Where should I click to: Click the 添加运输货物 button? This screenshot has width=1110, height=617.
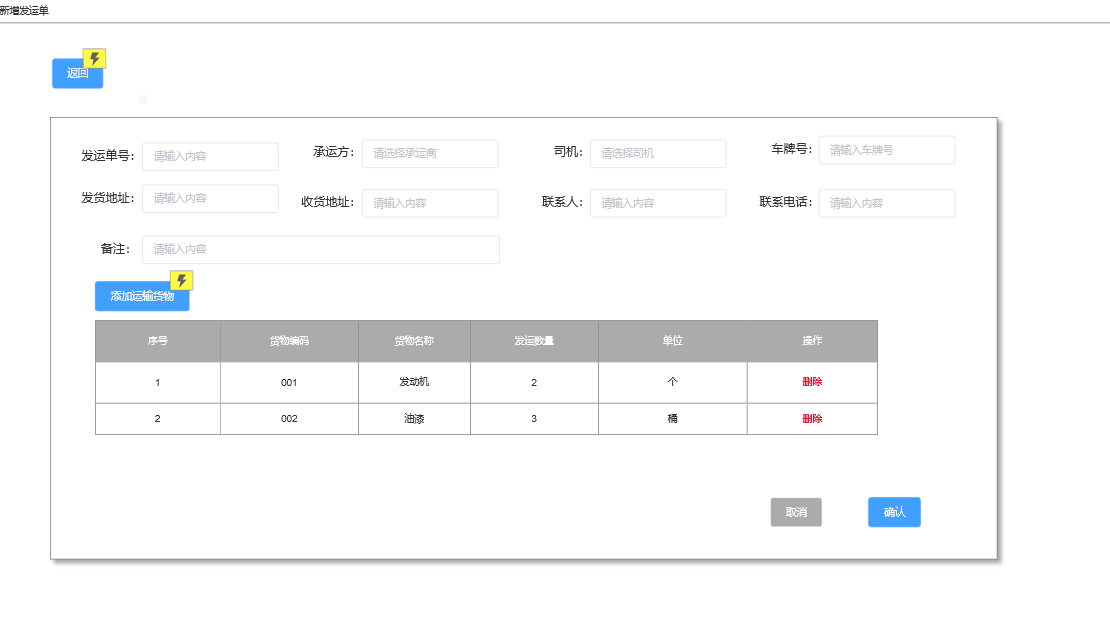point(141,297)
